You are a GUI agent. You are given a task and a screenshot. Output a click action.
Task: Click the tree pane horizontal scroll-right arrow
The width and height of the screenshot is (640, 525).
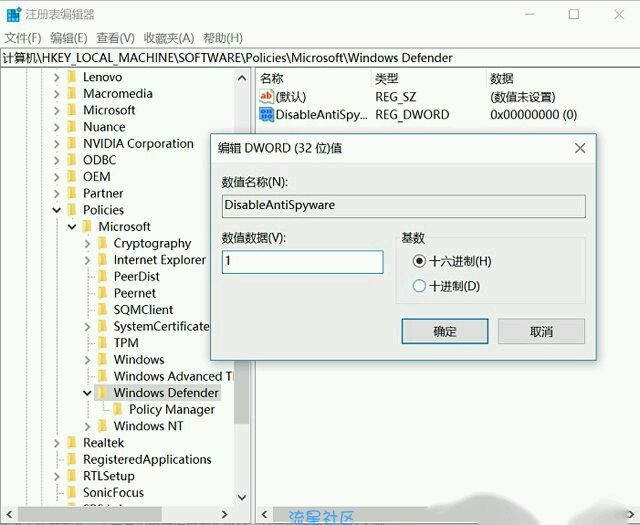[x=224, y=514]
